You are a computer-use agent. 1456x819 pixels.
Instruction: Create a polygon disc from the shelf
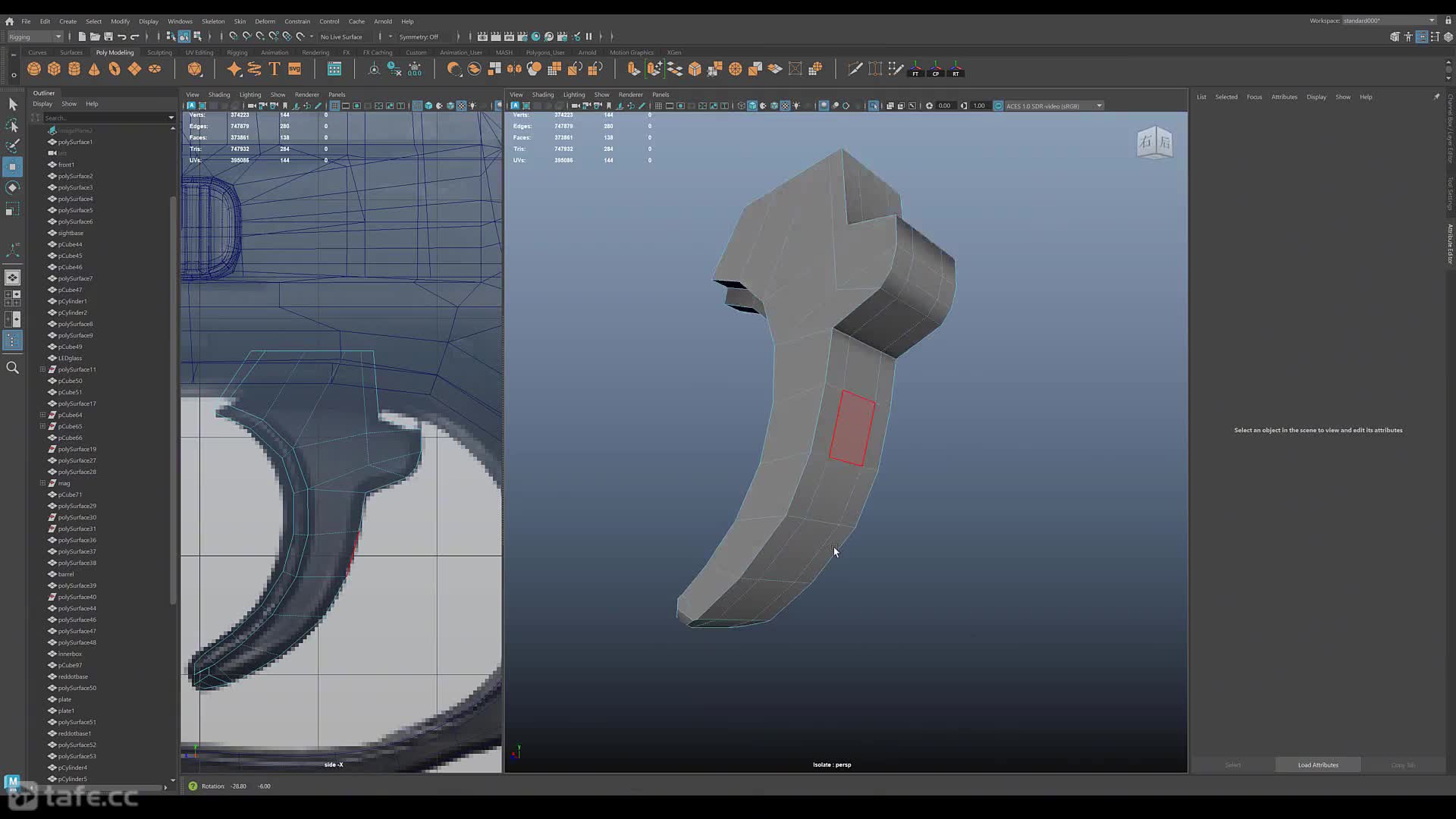[155, 69]
